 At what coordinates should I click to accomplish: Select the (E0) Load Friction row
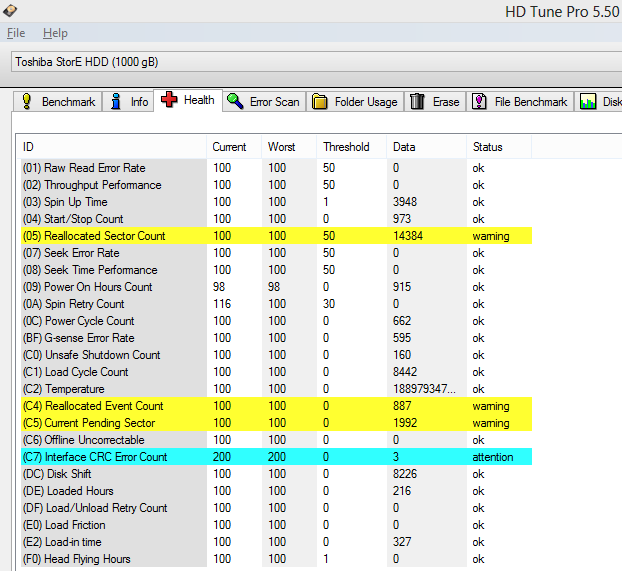point(276,525)
